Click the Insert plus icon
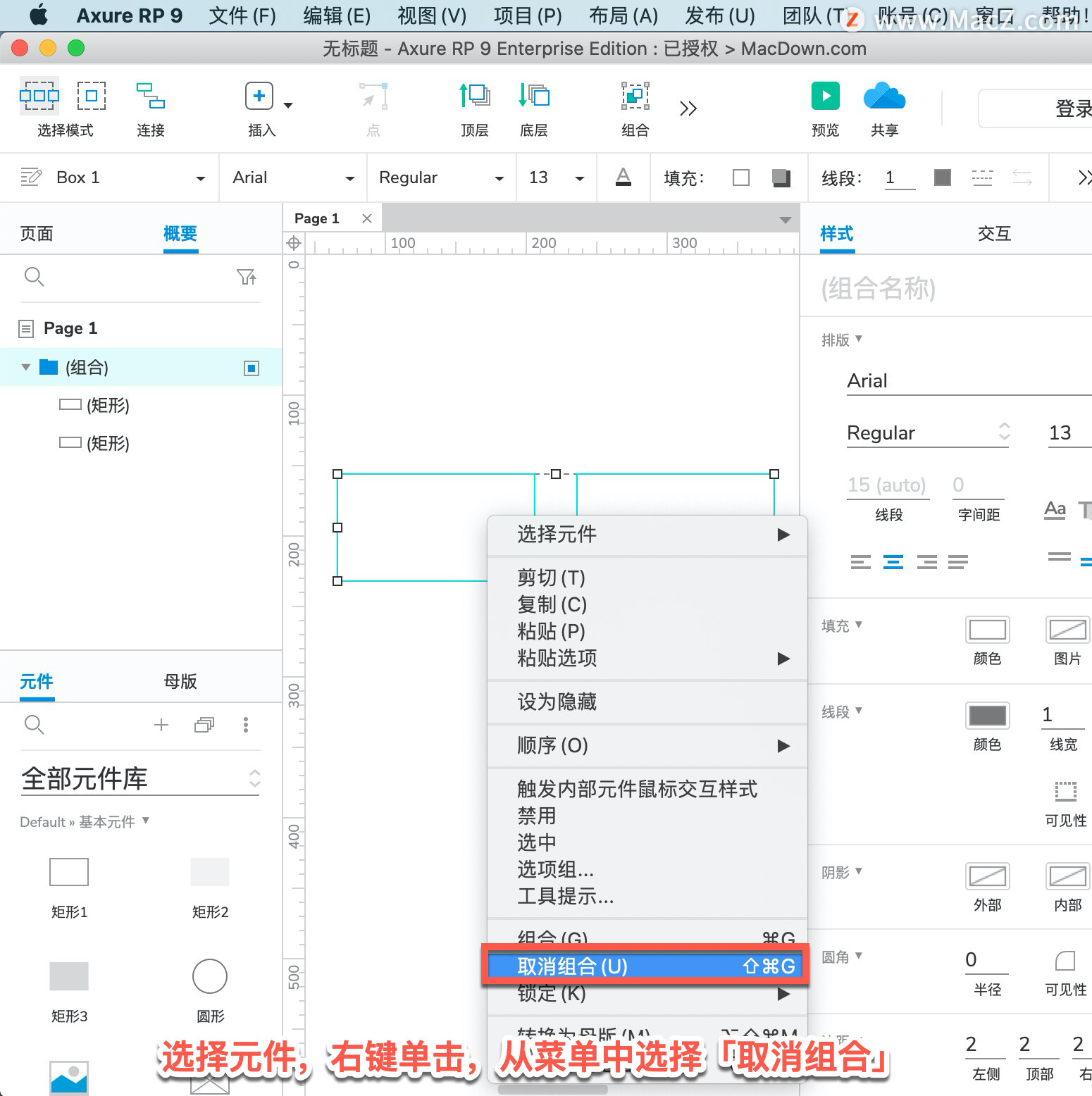 [x=259, y=96]
